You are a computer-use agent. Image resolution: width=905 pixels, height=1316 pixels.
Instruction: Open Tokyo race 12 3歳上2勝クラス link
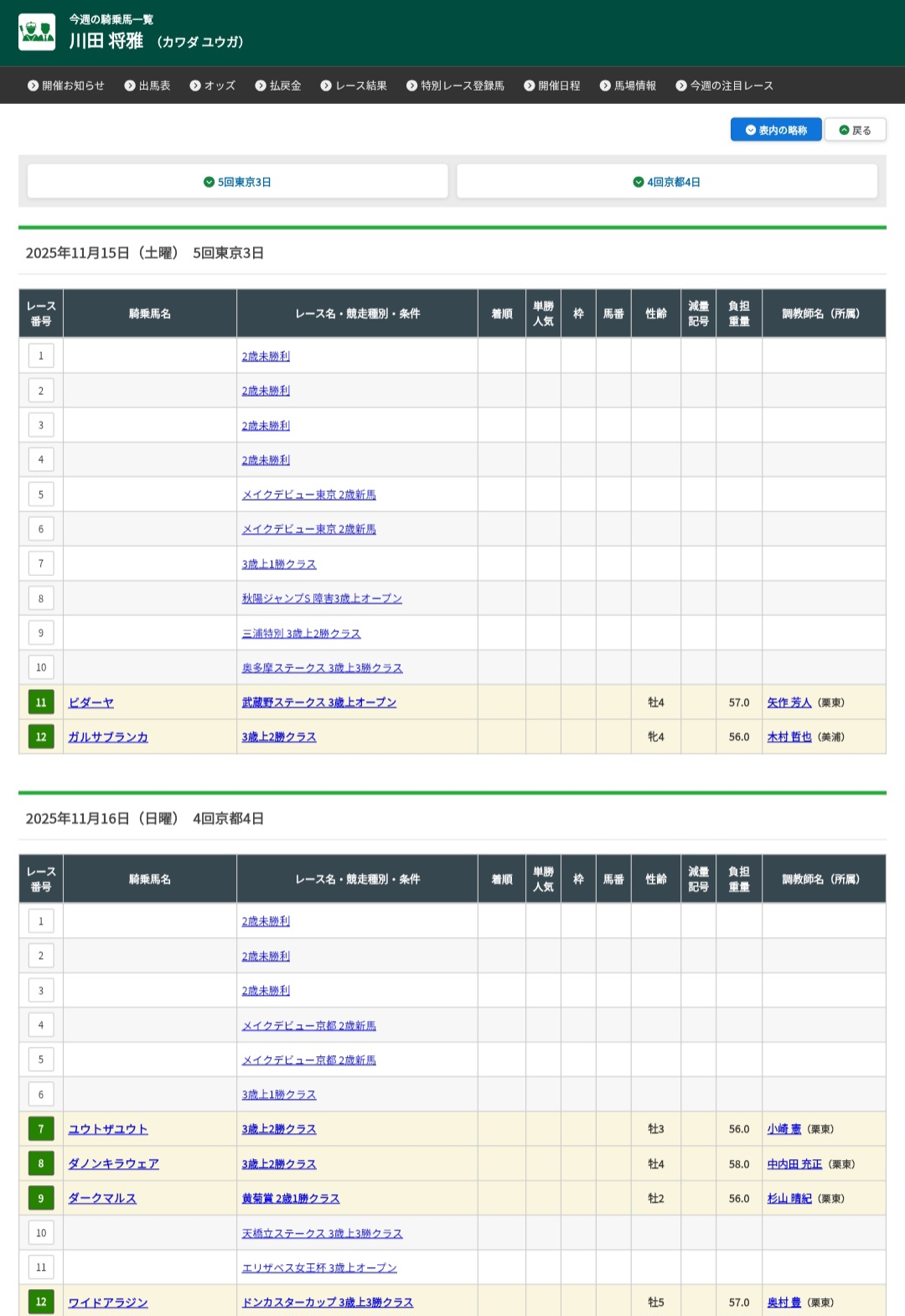tap(279, 737)
